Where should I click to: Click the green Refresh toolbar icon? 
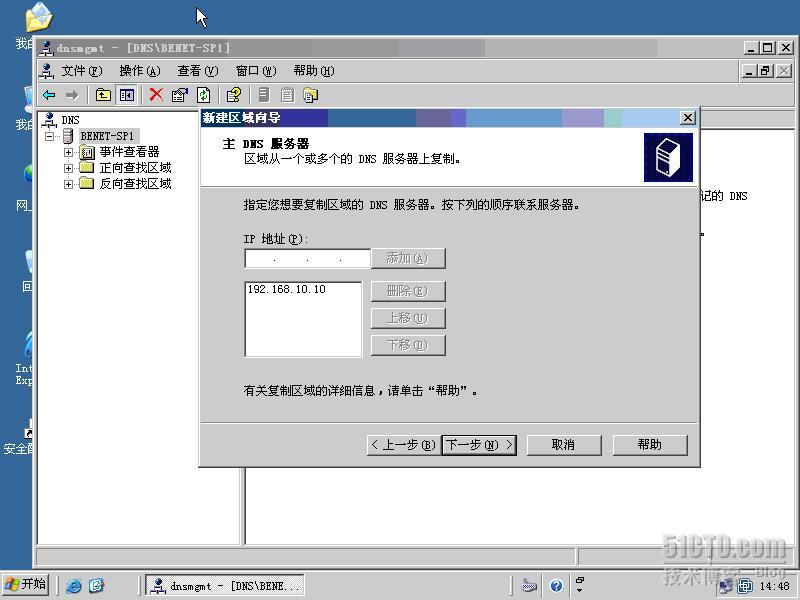204,95
